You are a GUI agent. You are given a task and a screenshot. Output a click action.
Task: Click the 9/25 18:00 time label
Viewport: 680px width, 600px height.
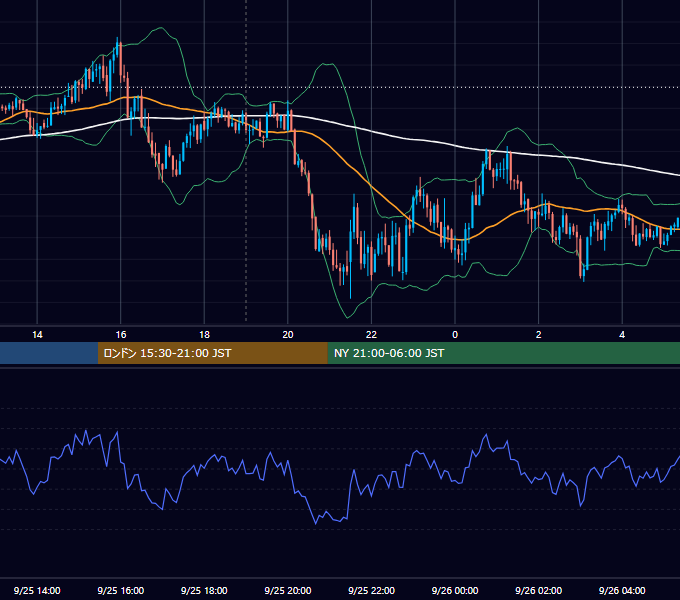[x=204, y=590]
